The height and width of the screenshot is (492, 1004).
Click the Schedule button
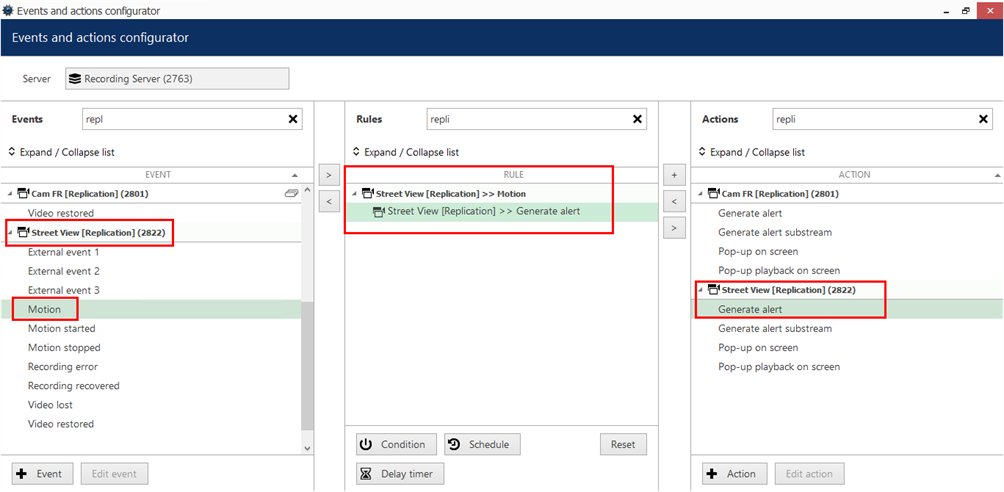point(482,444)
